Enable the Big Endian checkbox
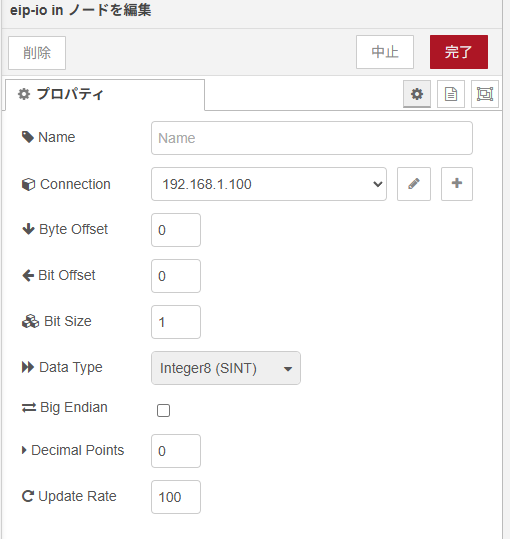Viewport: 510px width, 539px height. [x=163, y=410]
